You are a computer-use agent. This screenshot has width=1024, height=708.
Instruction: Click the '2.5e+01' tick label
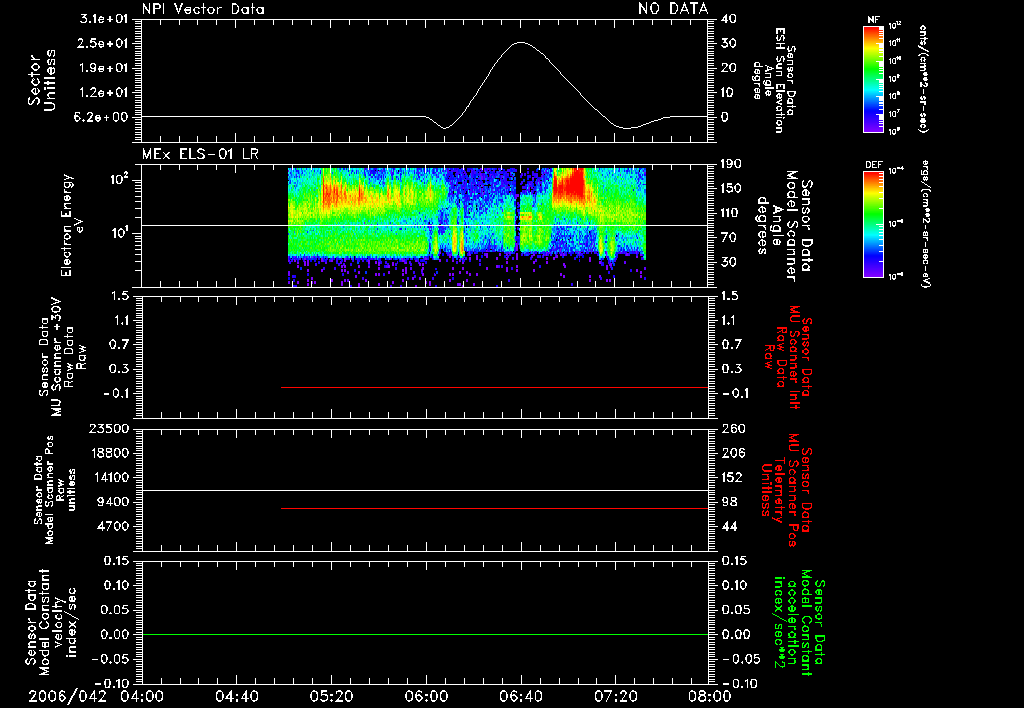103,43
